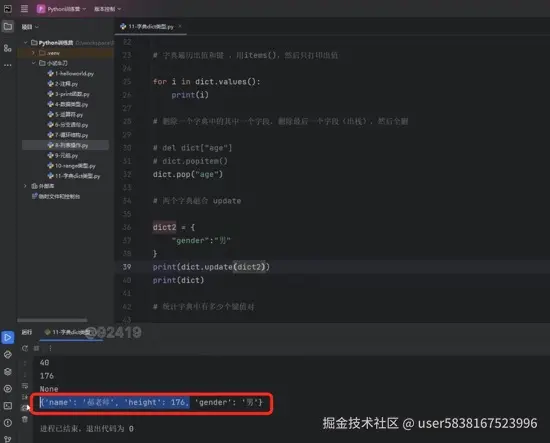This screenshot has width=550, height=443.
Task: Collapse the 小试牛刀 folder chevron
Action: pyautogui.click(x=34, y=63)
